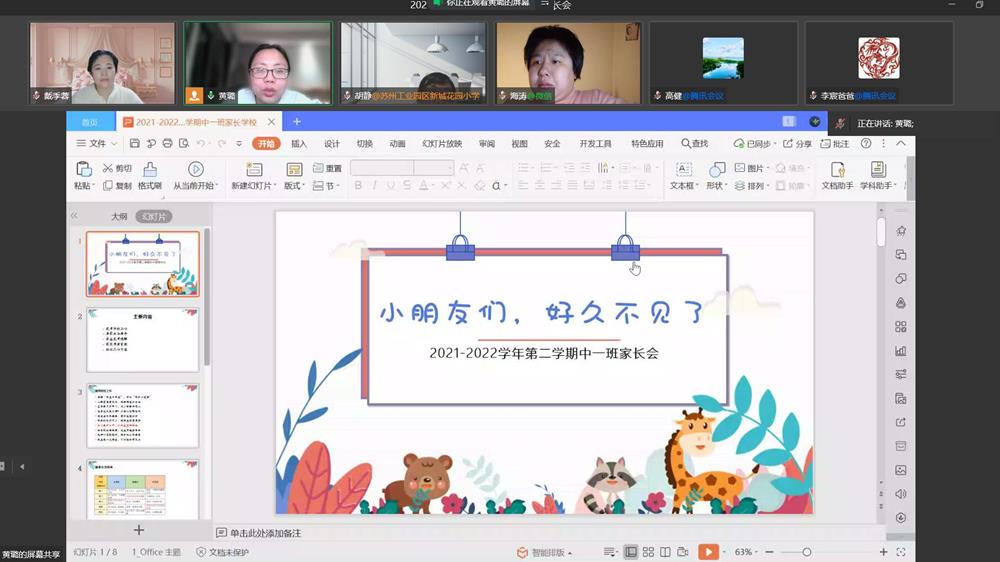Open the Synced (已同步) dropdown
Viewport: 1000px width, 562px height.
point(754,144)
